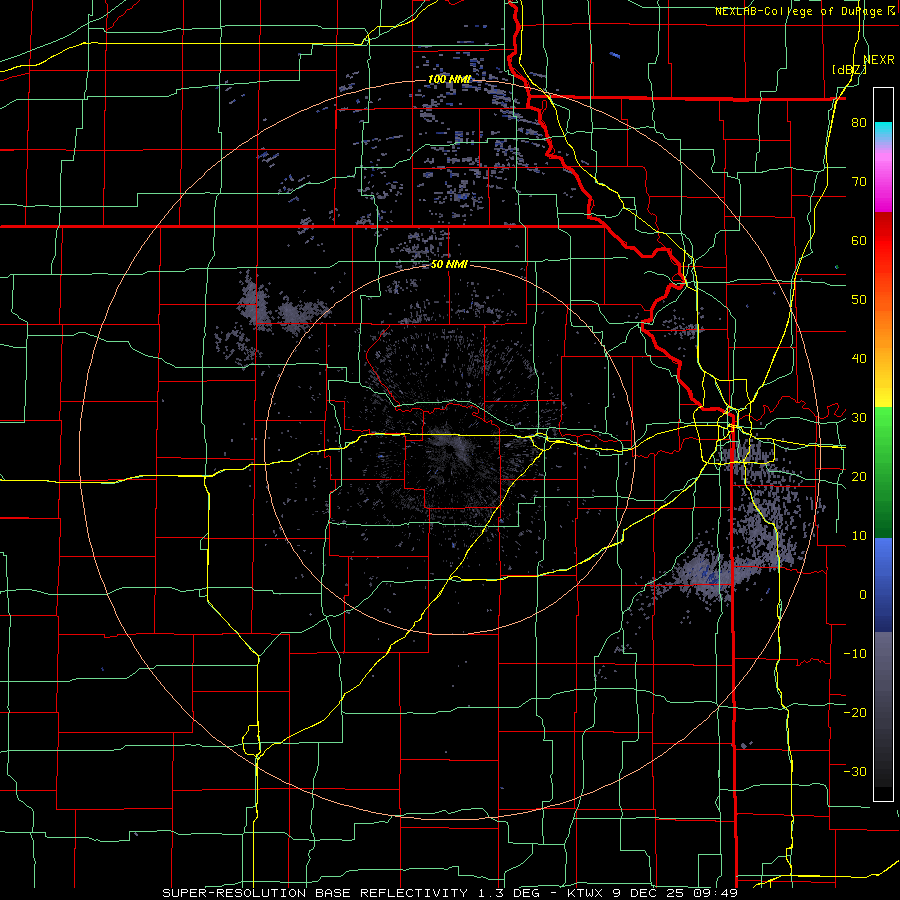Click the 50 NMI range ring label
Image resolution: width=900 pixels, height=900 pixels.
pos(449,265)
